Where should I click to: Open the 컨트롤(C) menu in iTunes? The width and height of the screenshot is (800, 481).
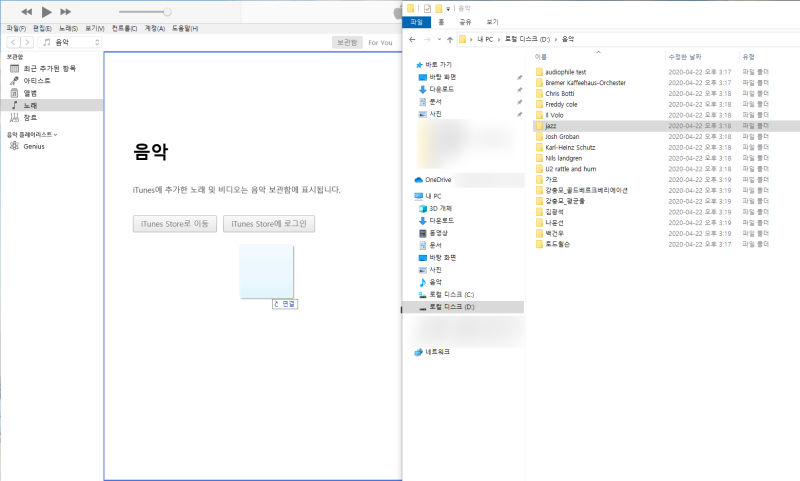[124, 29]
